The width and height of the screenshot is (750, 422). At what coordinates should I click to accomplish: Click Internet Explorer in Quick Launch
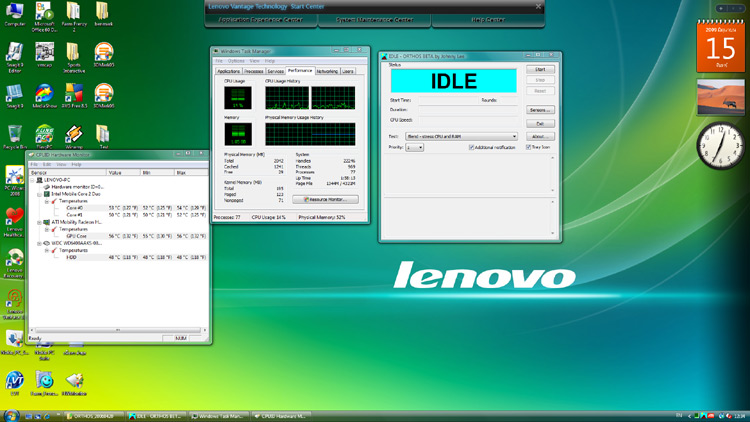46,416
